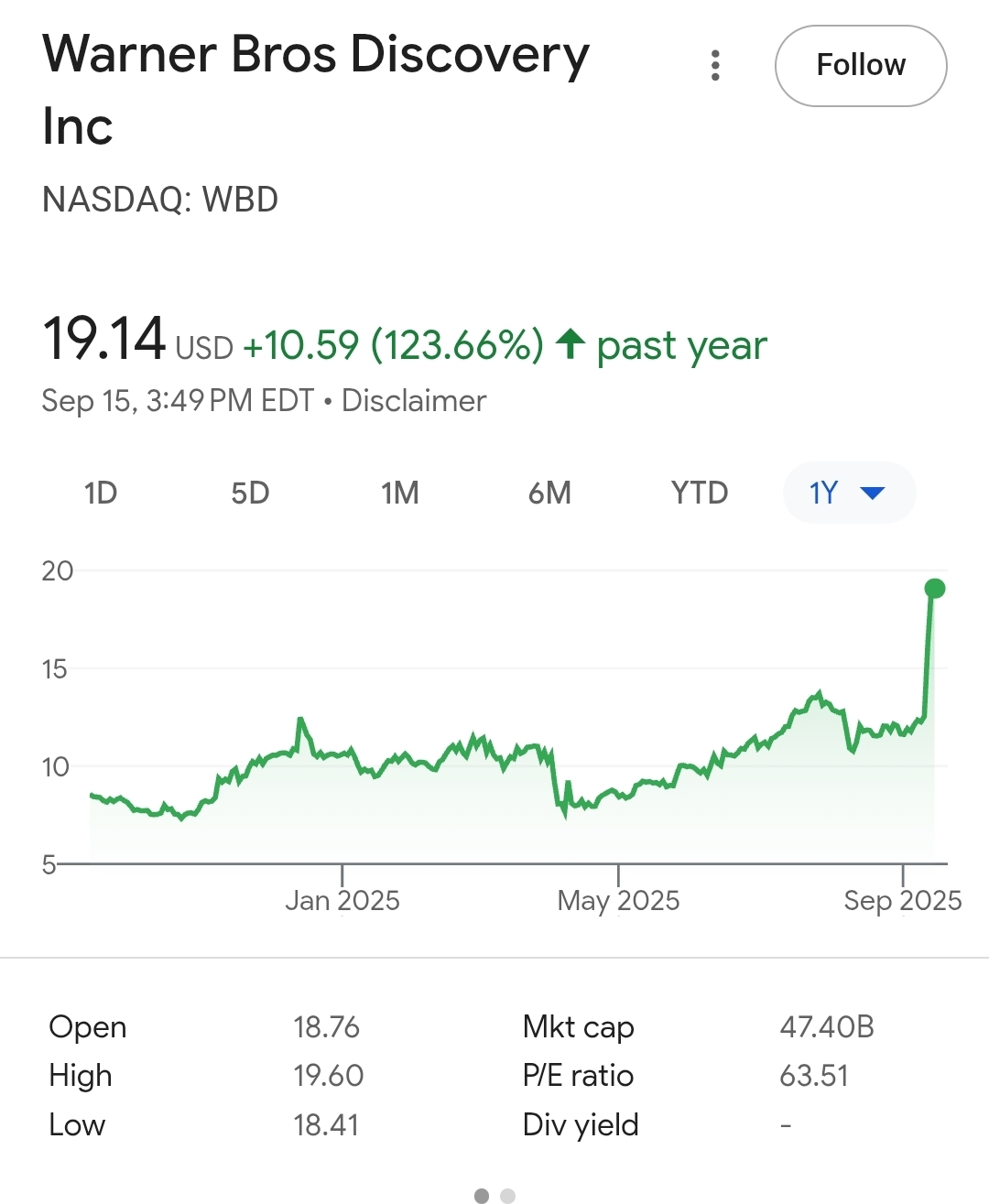Open the three-dot more options menu
This screenshot has height=1204, width=989.
click(715, 65)
